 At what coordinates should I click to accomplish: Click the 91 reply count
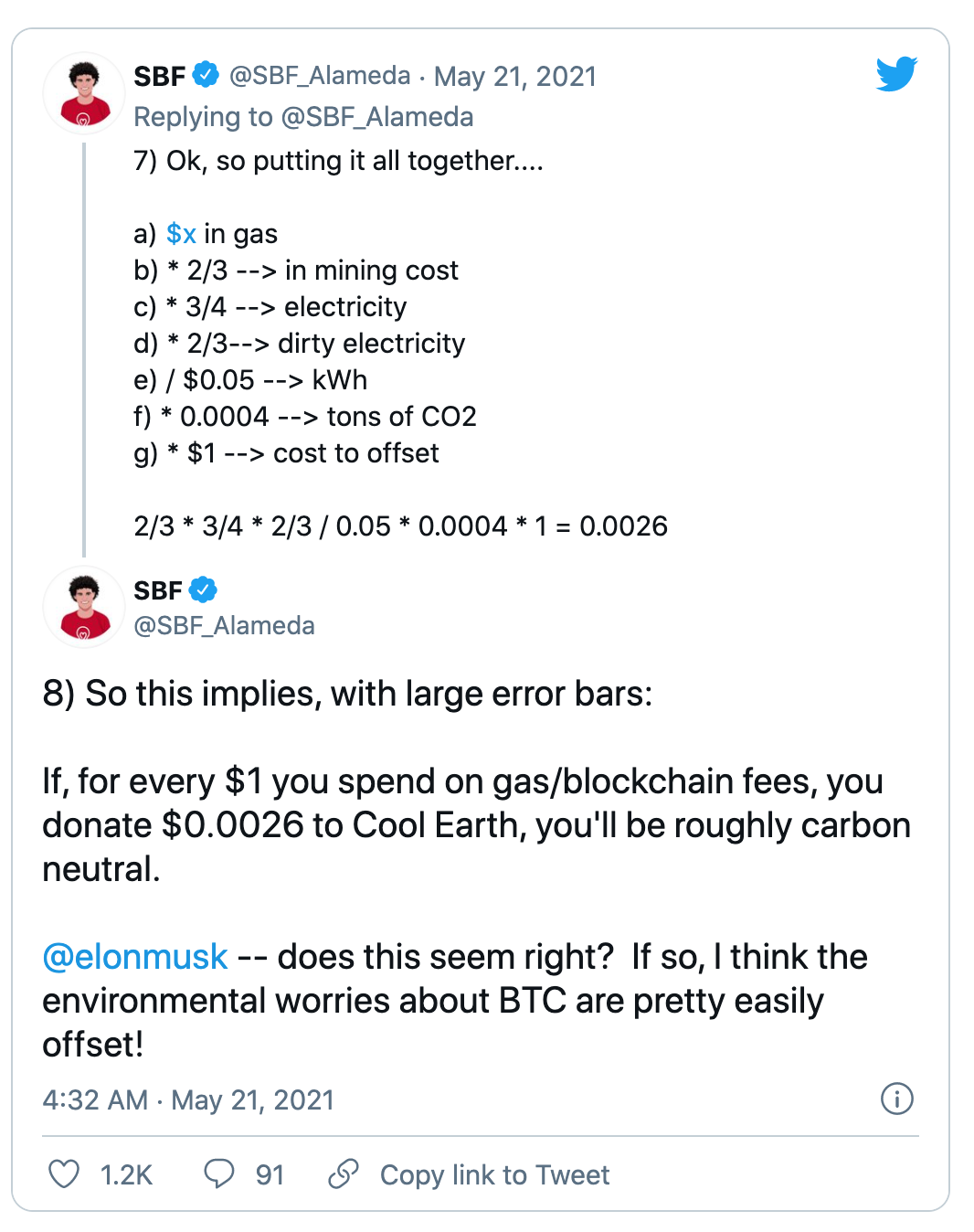pos(269,1174)
